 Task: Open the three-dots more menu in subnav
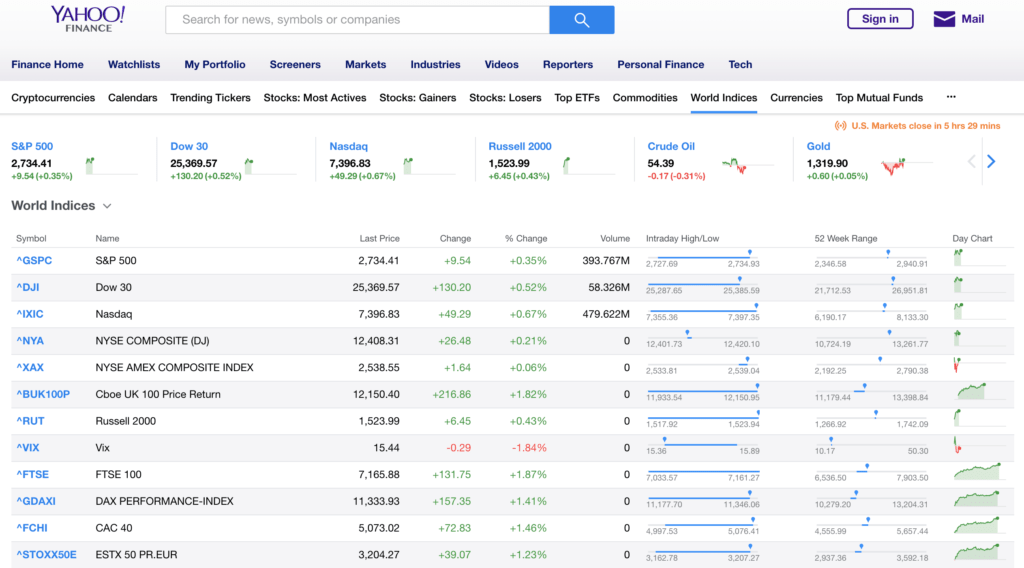click(x=951, y=97)
